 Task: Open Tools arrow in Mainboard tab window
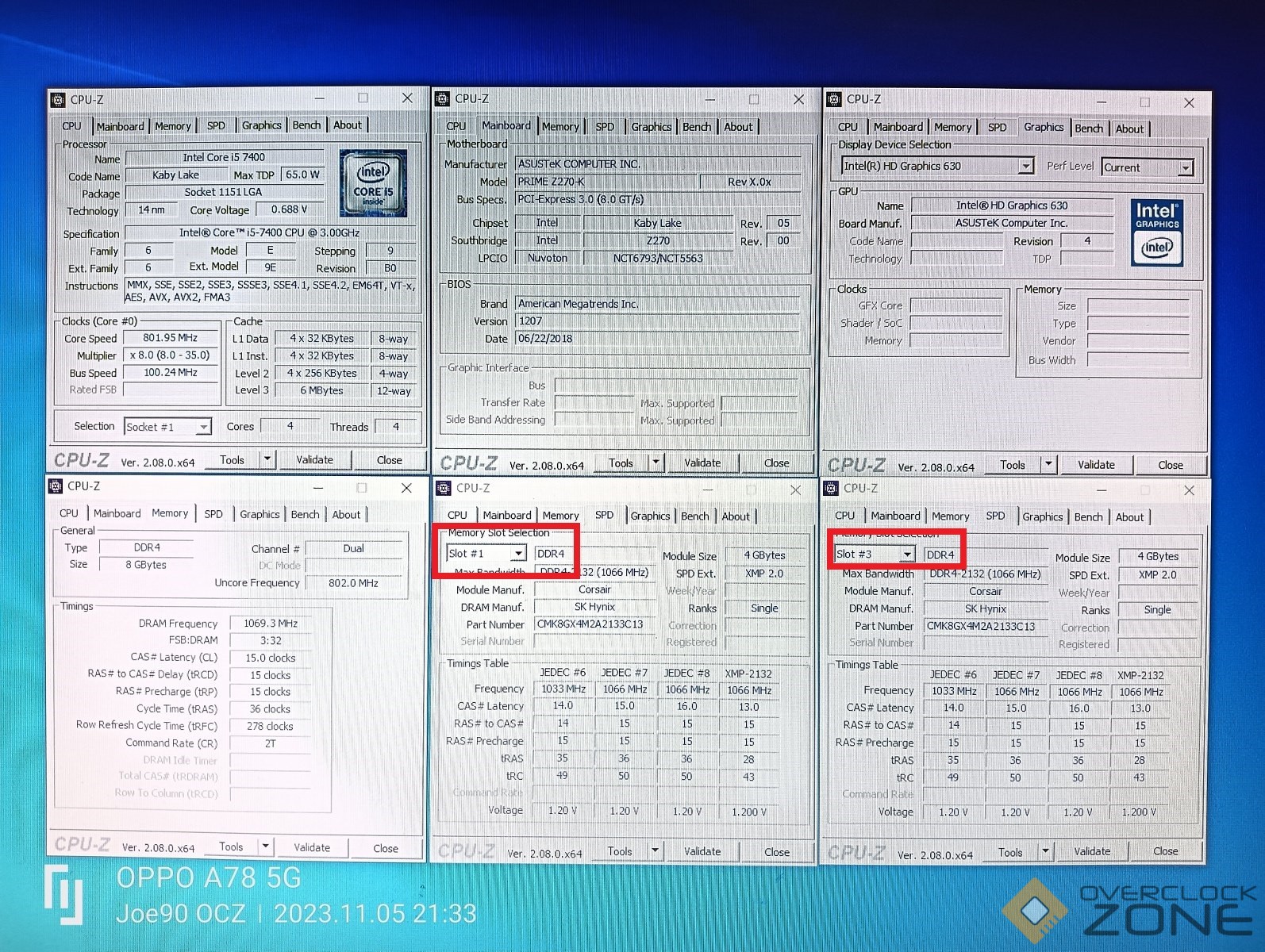pos(656,463)
